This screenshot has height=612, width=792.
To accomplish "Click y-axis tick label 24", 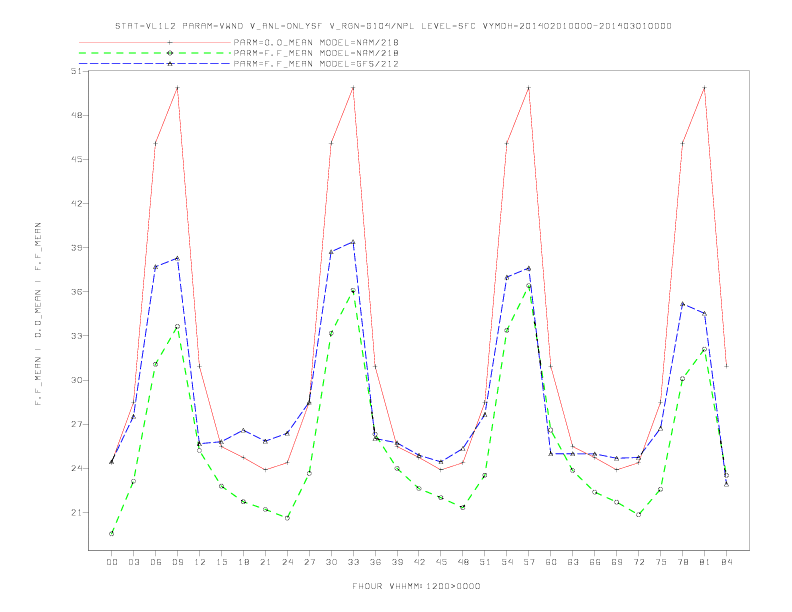I will (x=76, y=468).
